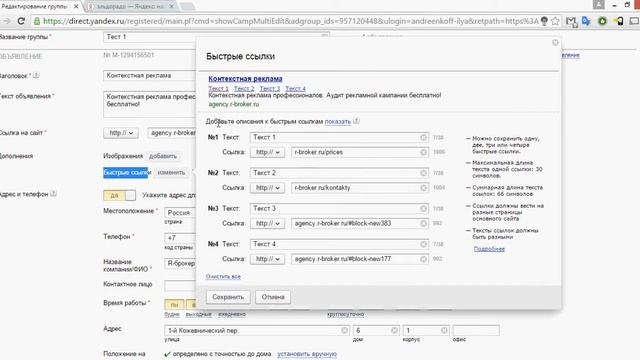The image size is (640, 360).
Task: Clear the r-broker.ru/prices link field
Action: pyautogui.click(x=423, y=152)
